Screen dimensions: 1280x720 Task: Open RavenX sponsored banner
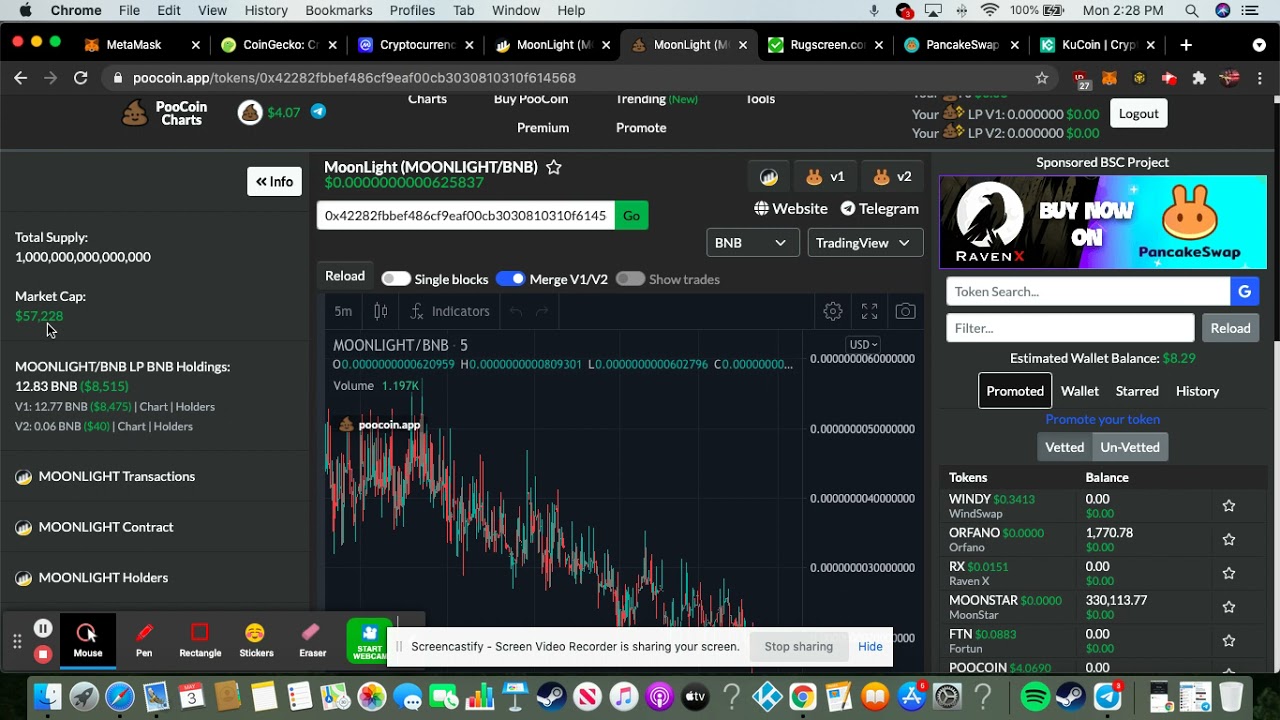point(1103,222)
